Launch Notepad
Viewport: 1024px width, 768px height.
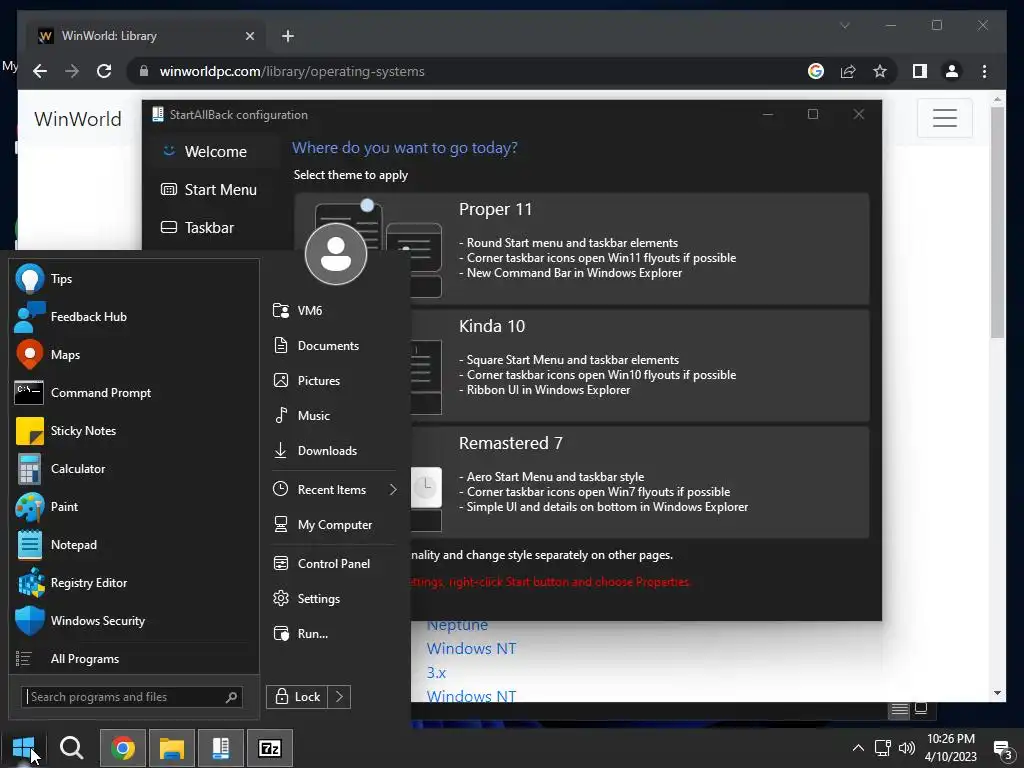point(134,545)
